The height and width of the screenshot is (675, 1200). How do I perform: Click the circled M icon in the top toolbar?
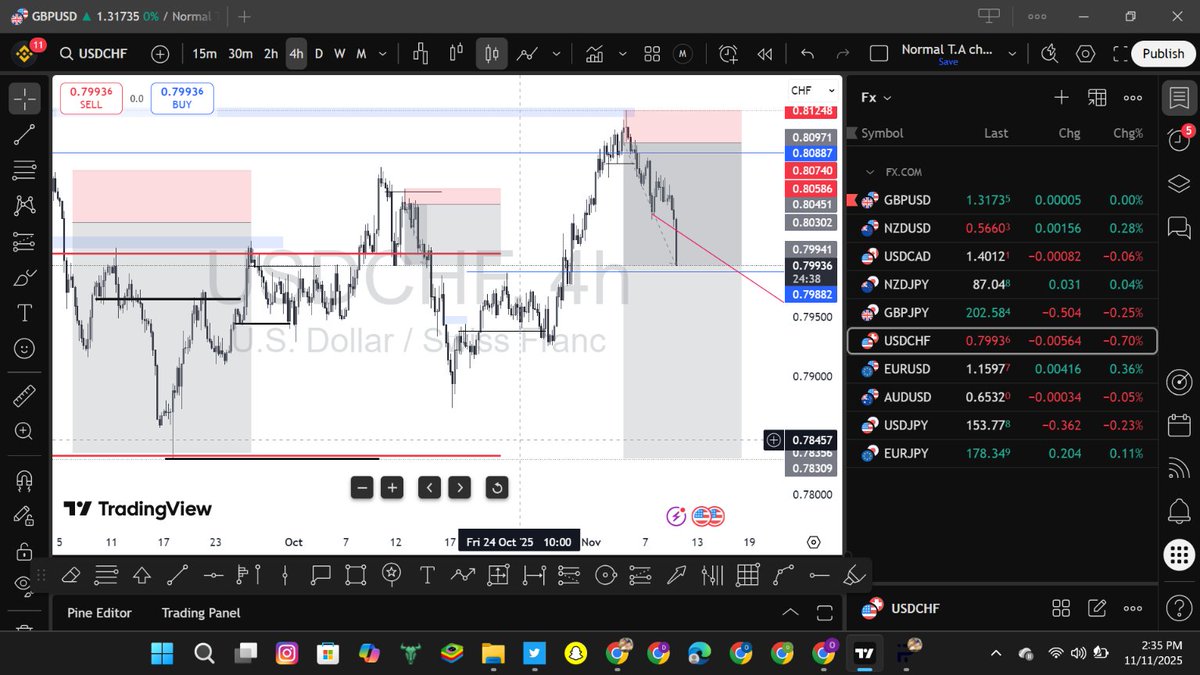[x=683, y=54]
